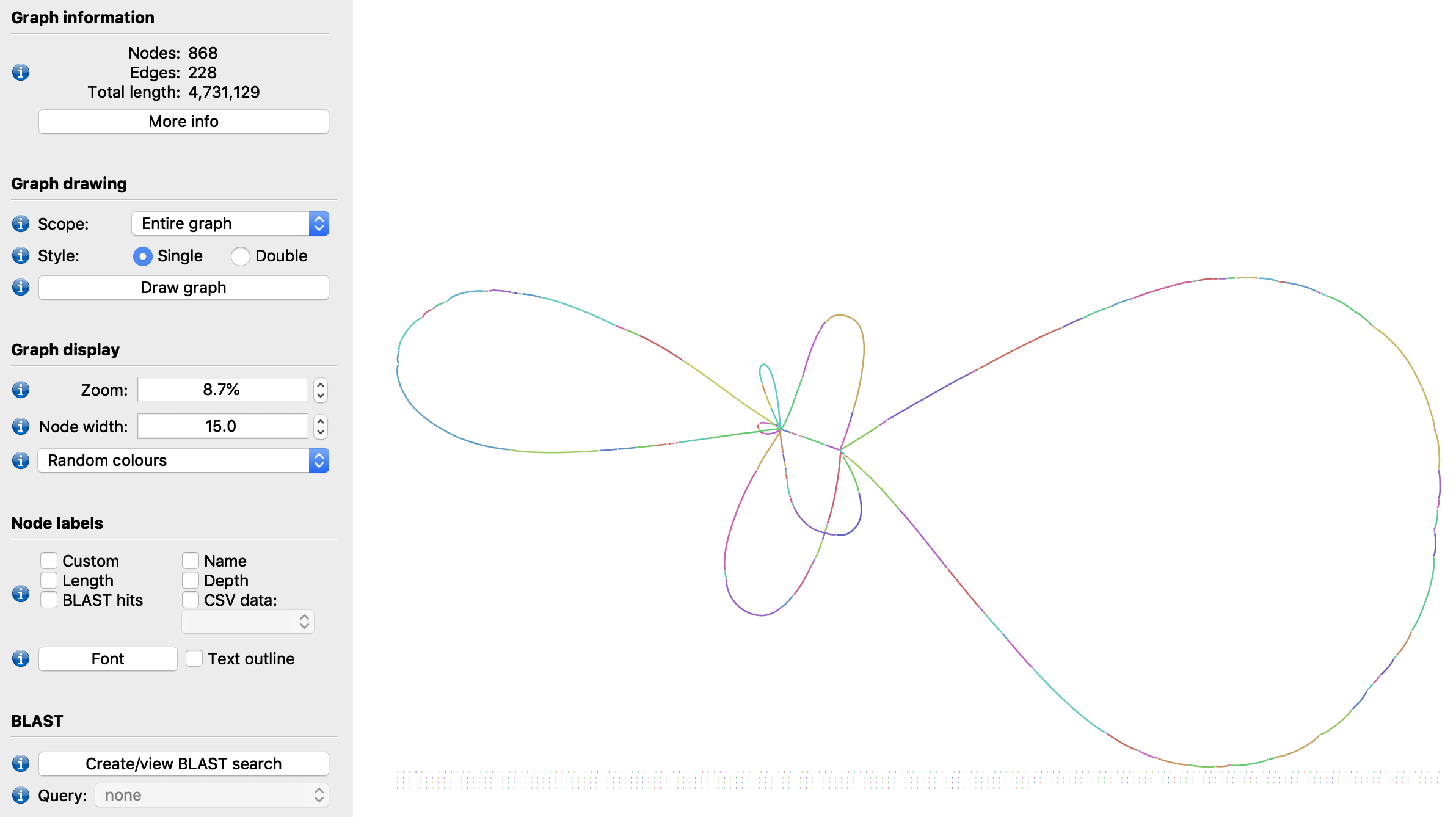Enable the Name node label checkbox

pos(191,559)
